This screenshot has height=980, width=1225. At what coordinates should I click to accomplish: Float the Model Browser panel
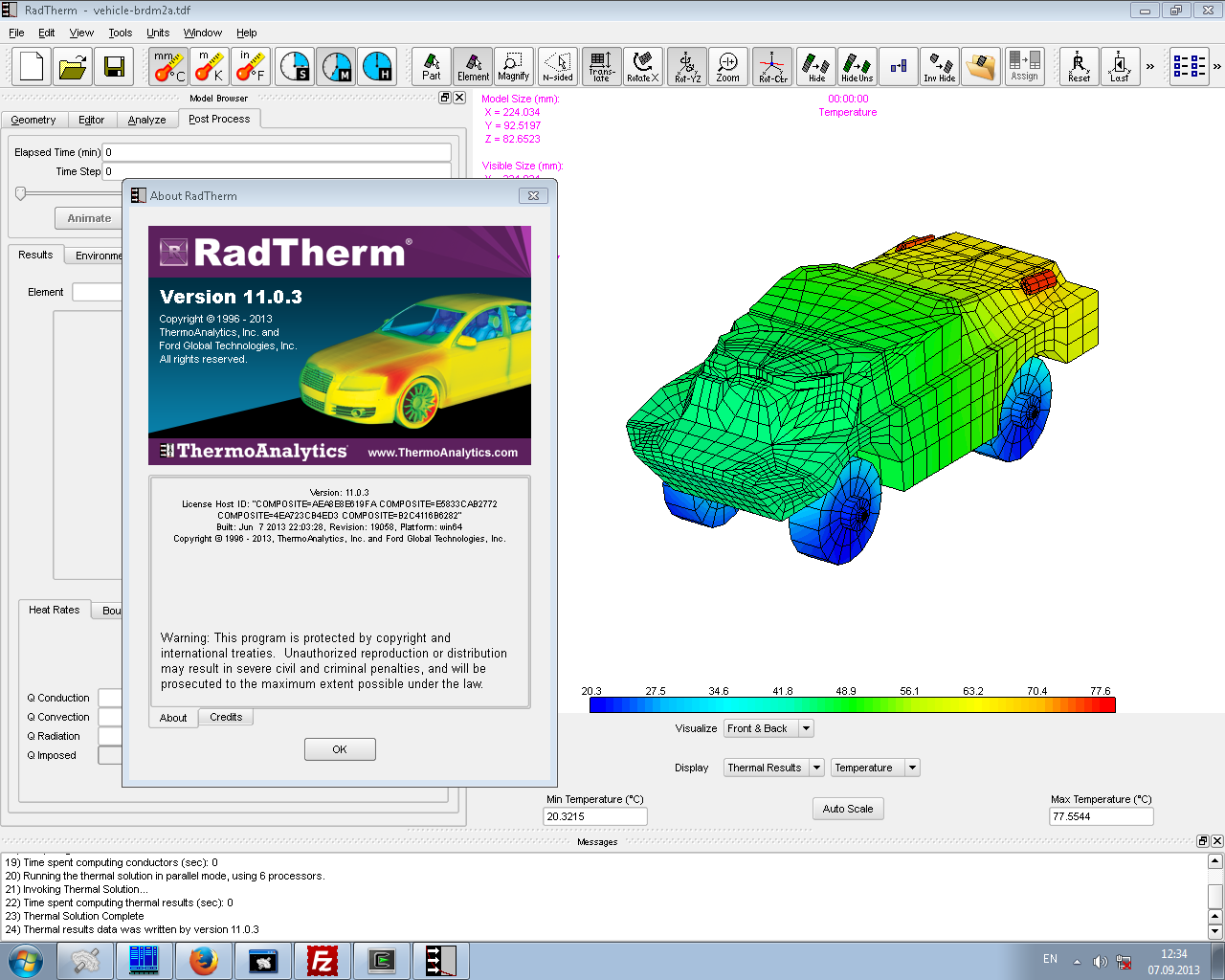coord(445,98)
